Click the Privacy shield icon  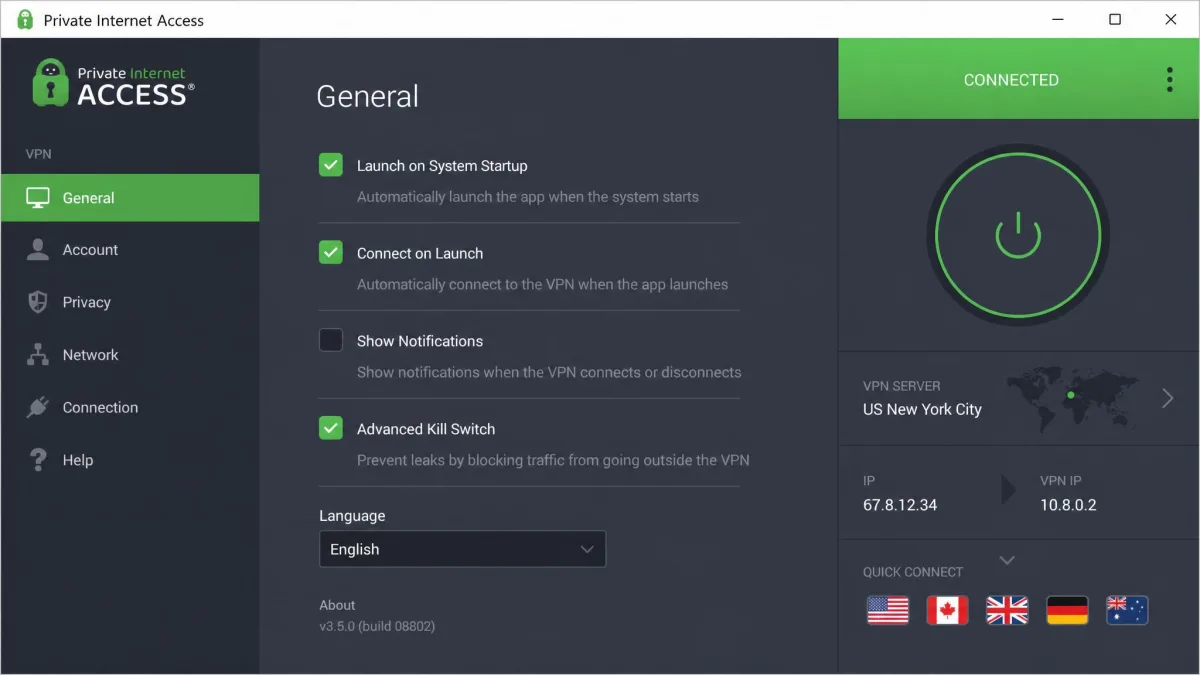(x=38, y=302)
